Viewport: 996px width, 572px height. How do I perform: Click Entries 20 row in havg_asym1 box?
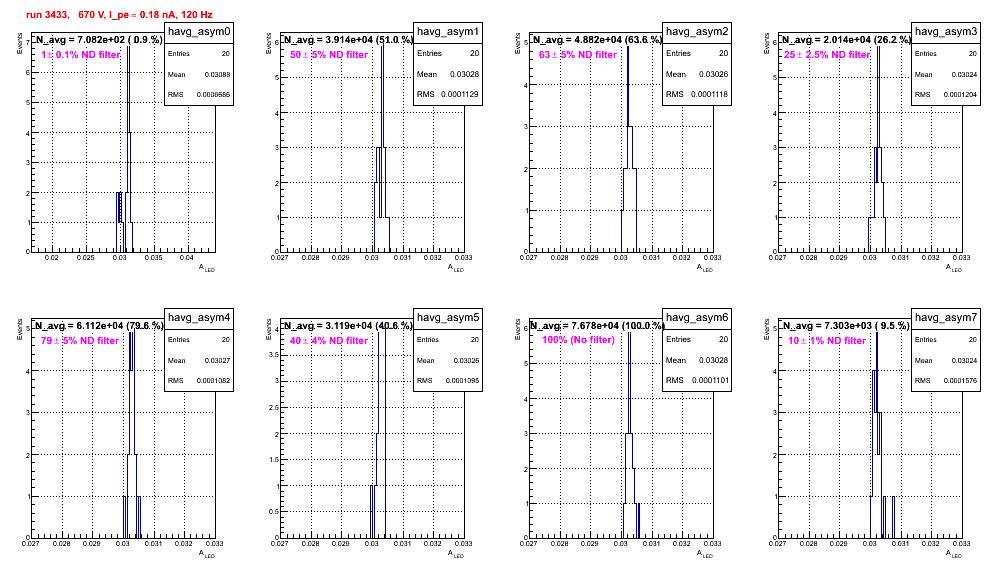(x=448, y=53)
